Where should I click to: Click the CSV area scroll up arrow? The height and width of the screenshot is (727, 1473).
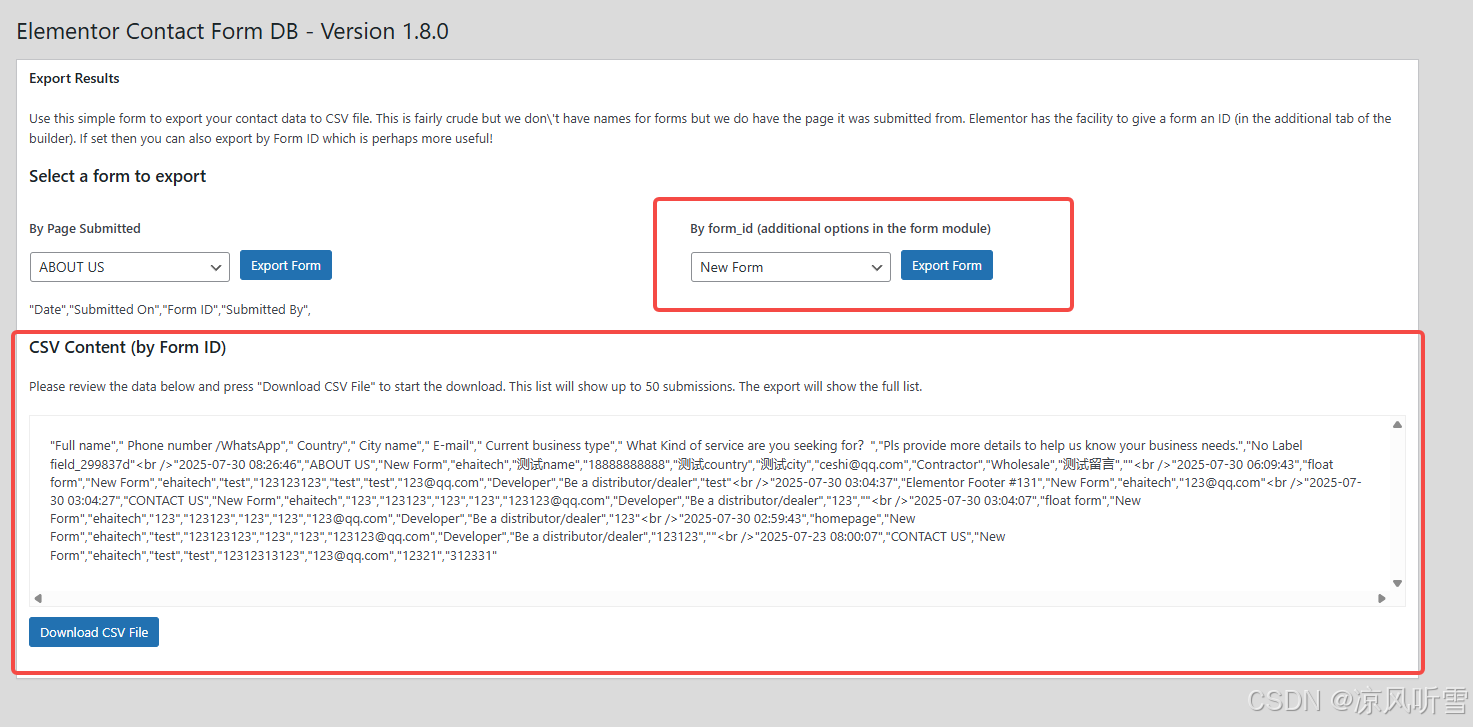pos(1397,425)
